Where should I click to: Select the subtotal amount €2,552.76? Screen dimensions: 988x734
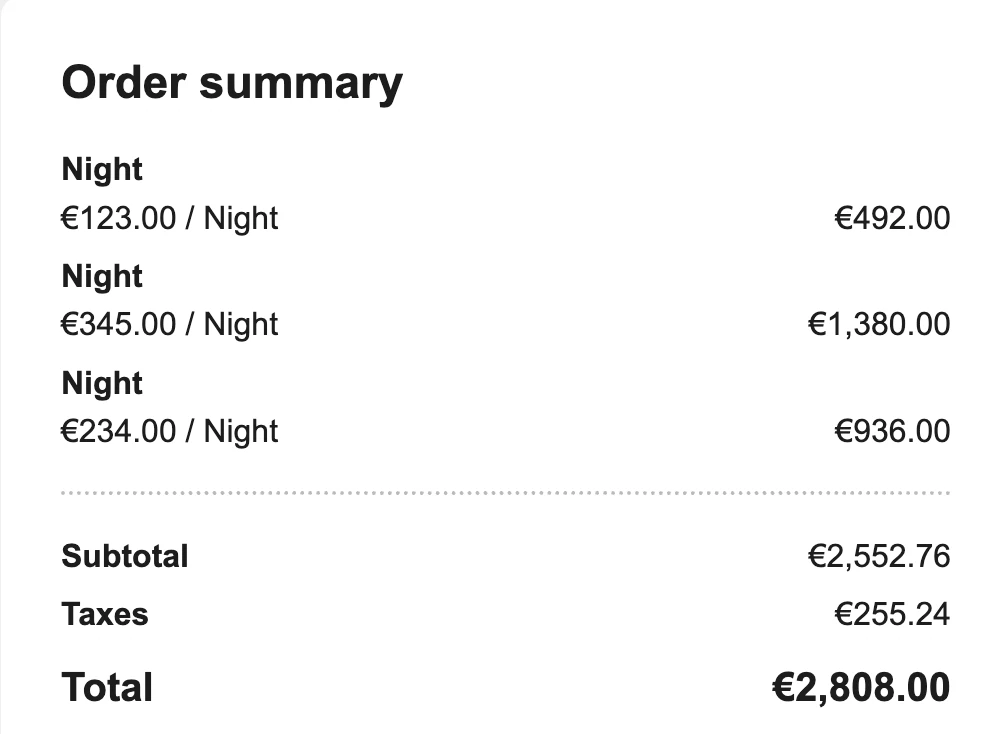878,556
